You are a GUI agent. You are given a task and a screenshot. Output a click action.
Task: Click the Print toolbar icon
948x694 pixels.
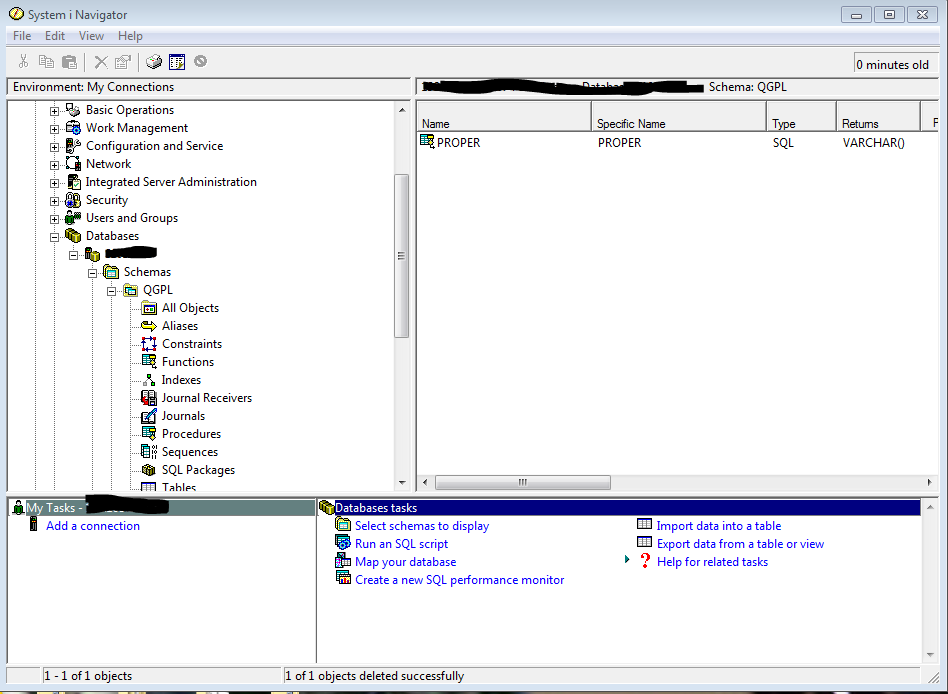coord(154,61)
